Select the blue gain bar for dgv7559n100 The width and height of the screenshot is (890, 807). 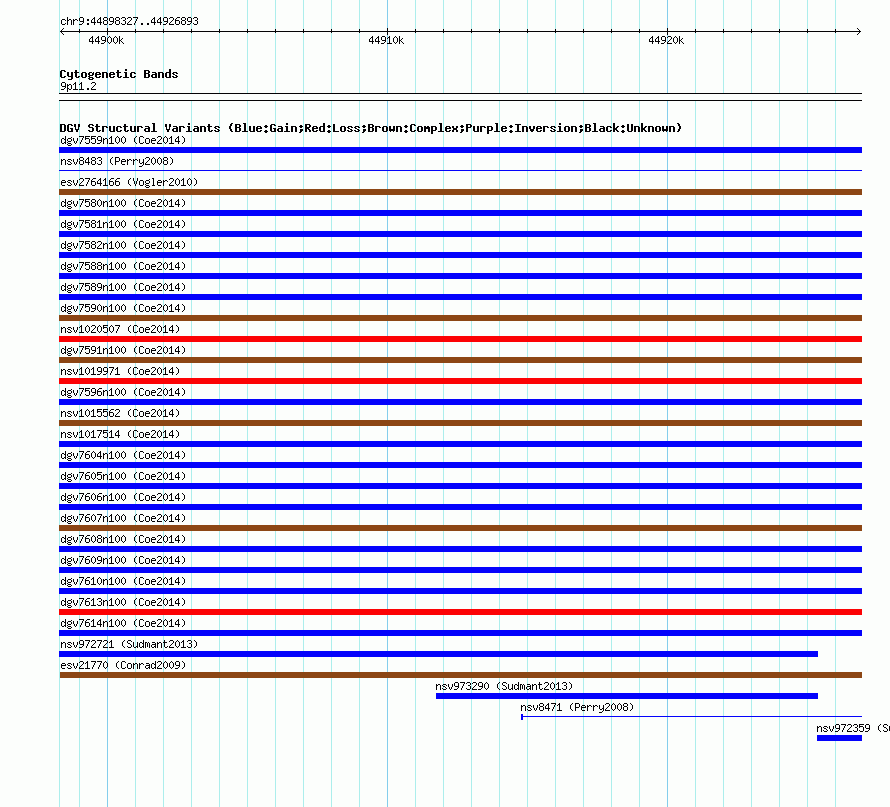(460, 150)
